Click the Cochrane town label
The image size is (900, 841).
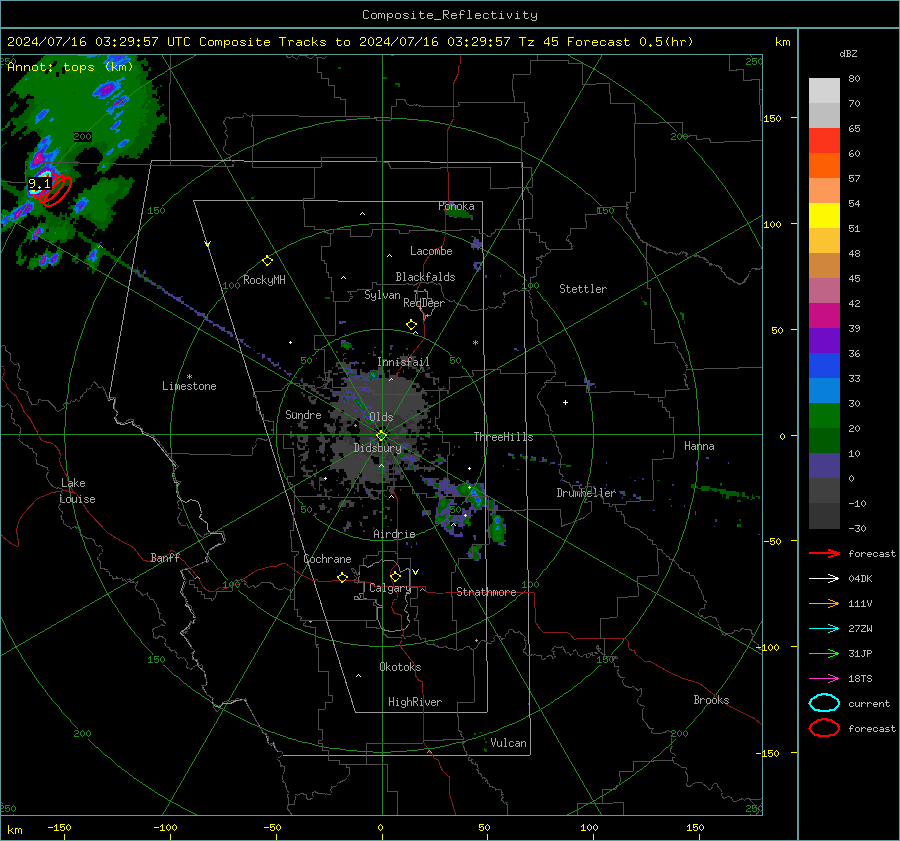click(x=327, y=559)
